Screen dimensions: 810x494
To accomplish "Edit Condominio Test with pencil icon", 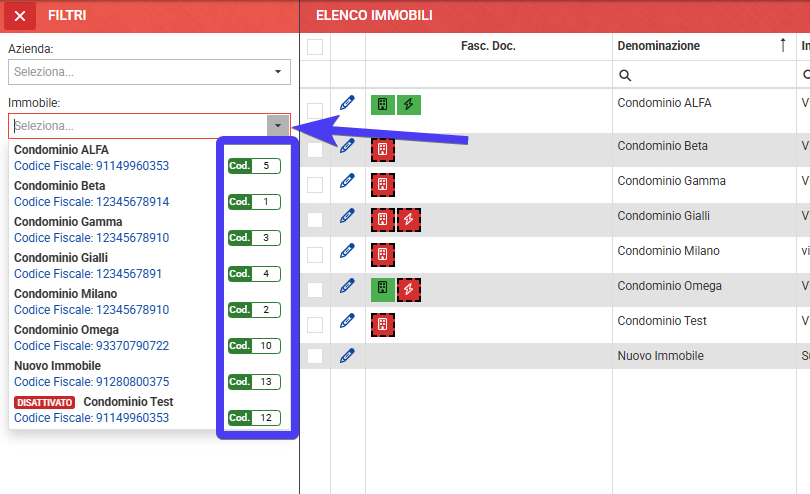I will pos(347,321).
